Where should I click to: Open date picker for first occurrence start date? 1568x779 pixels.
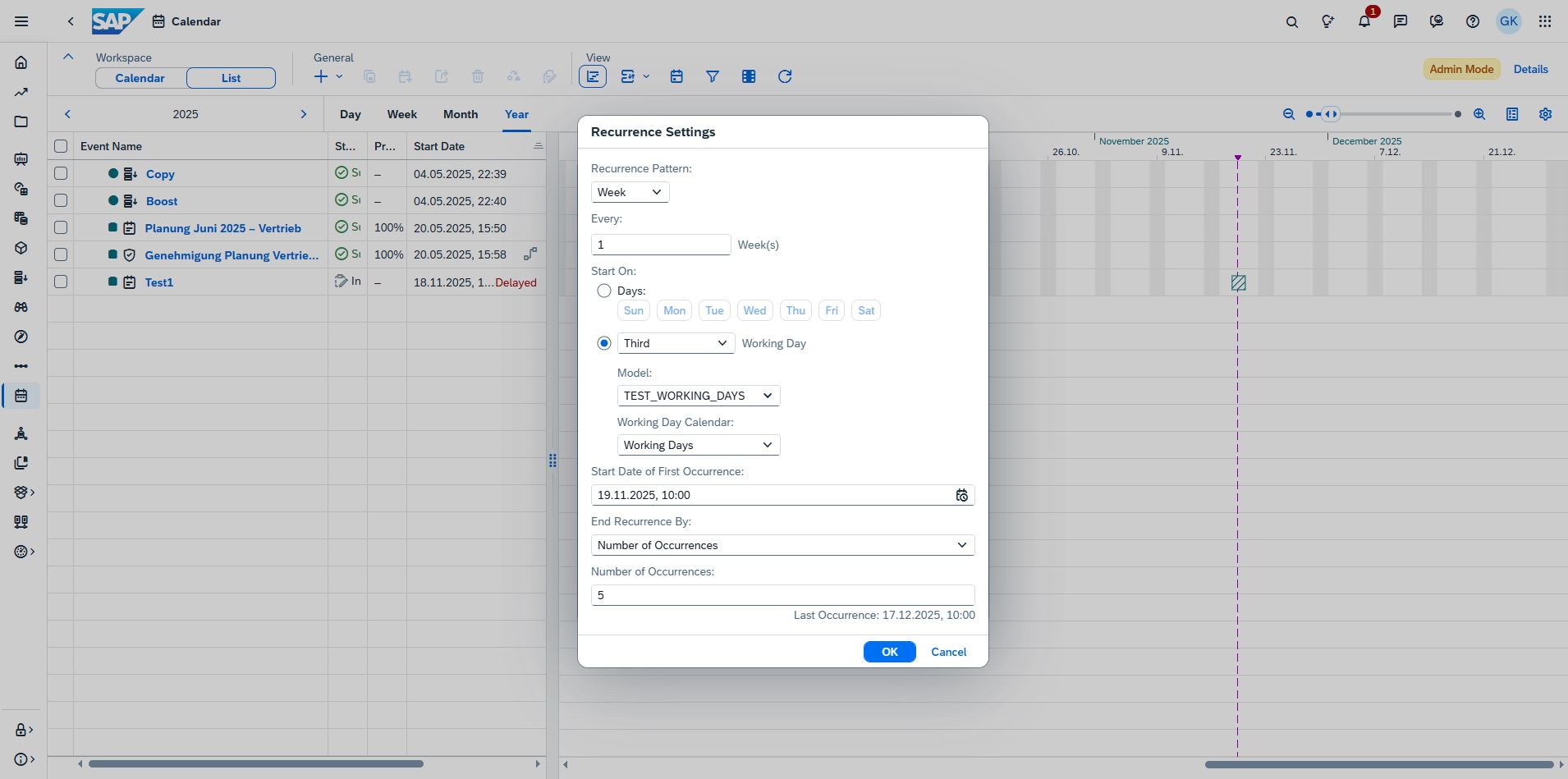coord(961,495)
